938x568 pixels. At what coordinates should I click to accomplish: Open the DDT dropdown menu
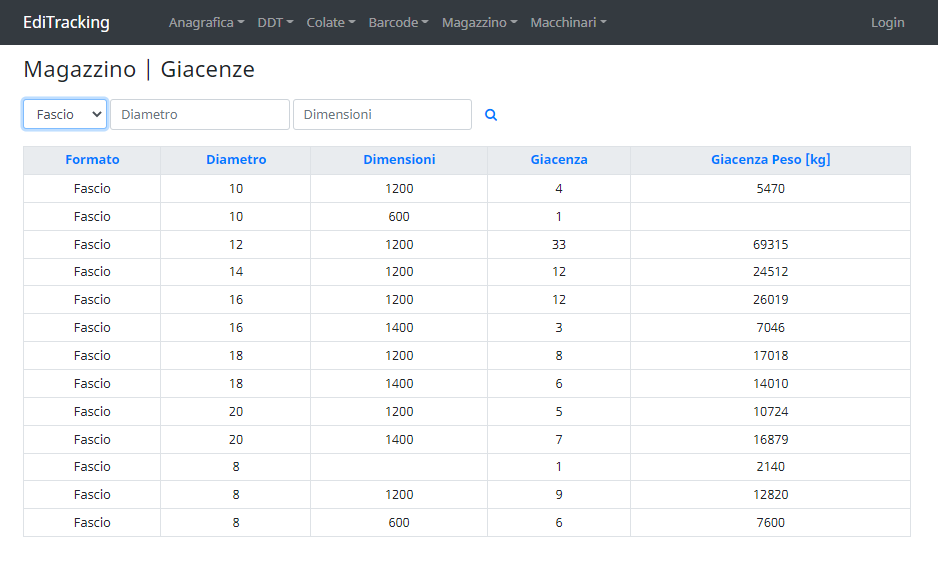pos(275,22)
